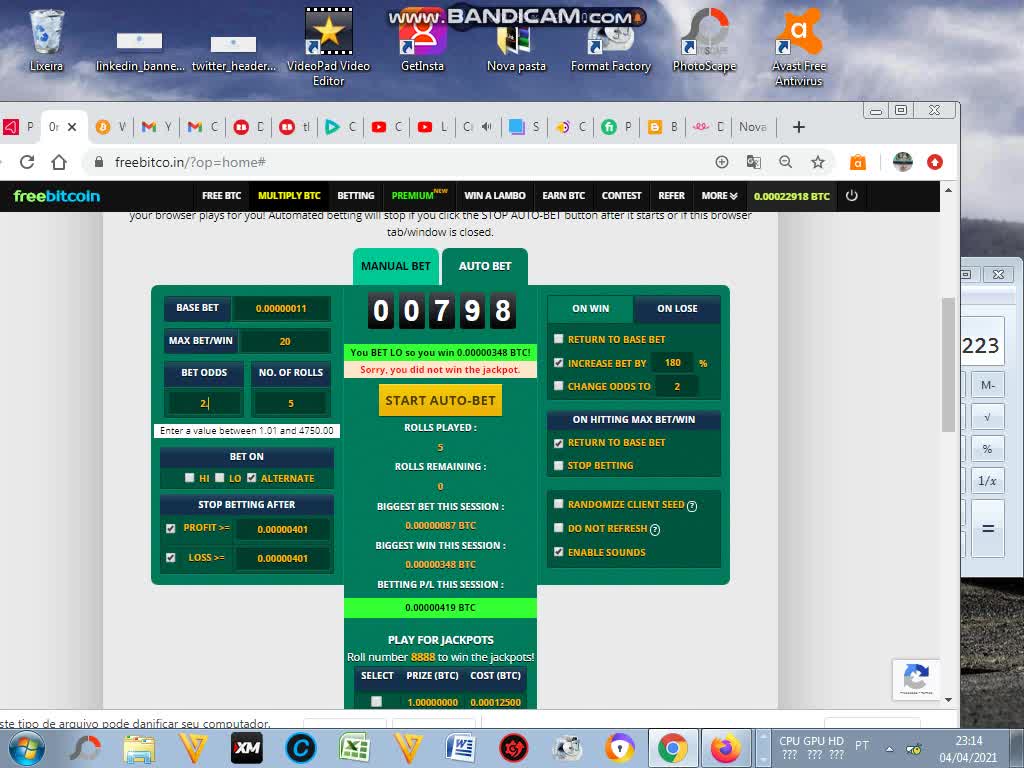Go to browser home page icon

(59, 162)
